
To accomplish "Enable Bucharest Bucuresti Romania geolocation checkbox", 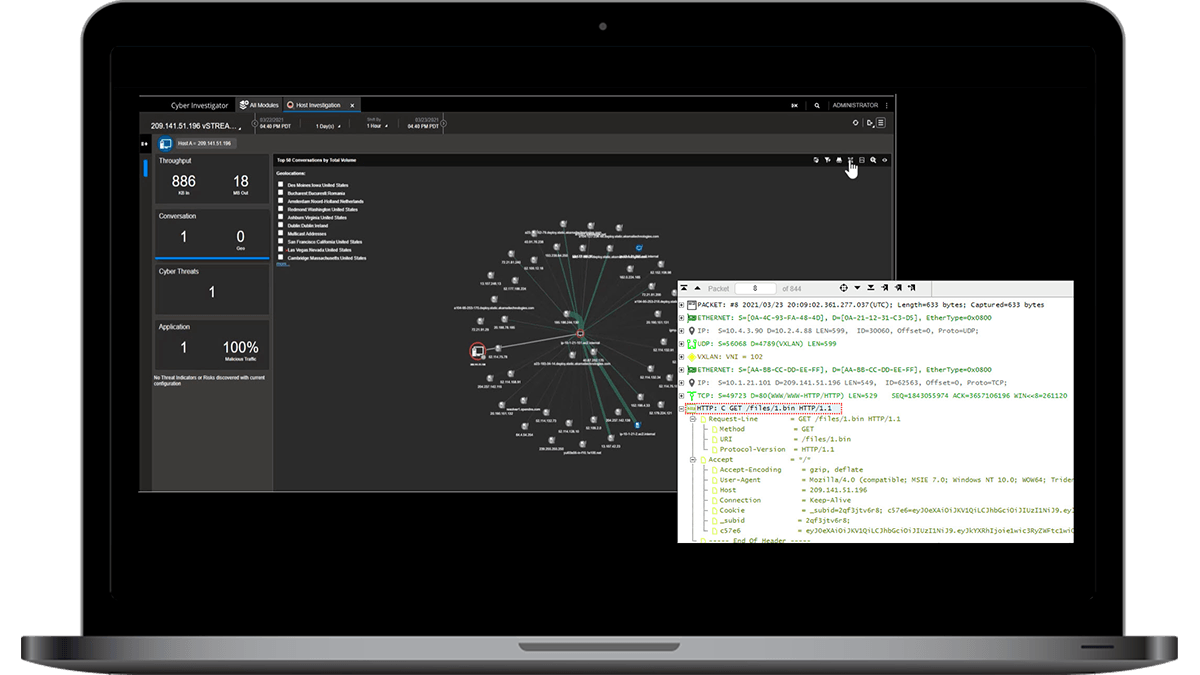I will click(x=281, y=193).
